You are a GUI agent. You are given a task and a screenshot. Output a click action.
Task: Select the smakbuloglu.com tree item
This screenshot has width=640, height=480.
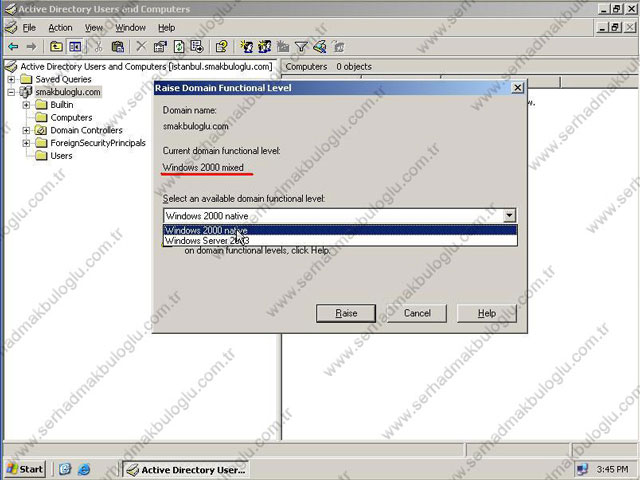(68, 92)
